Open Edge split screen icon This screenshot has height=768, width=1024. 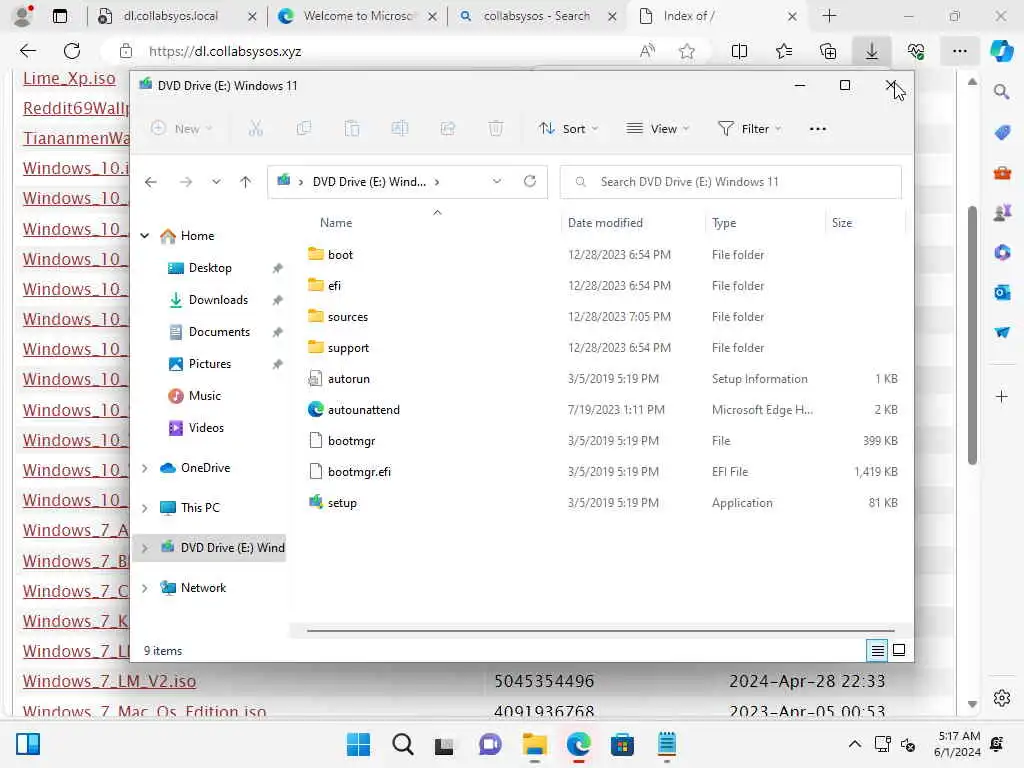[x=739, y=51]
